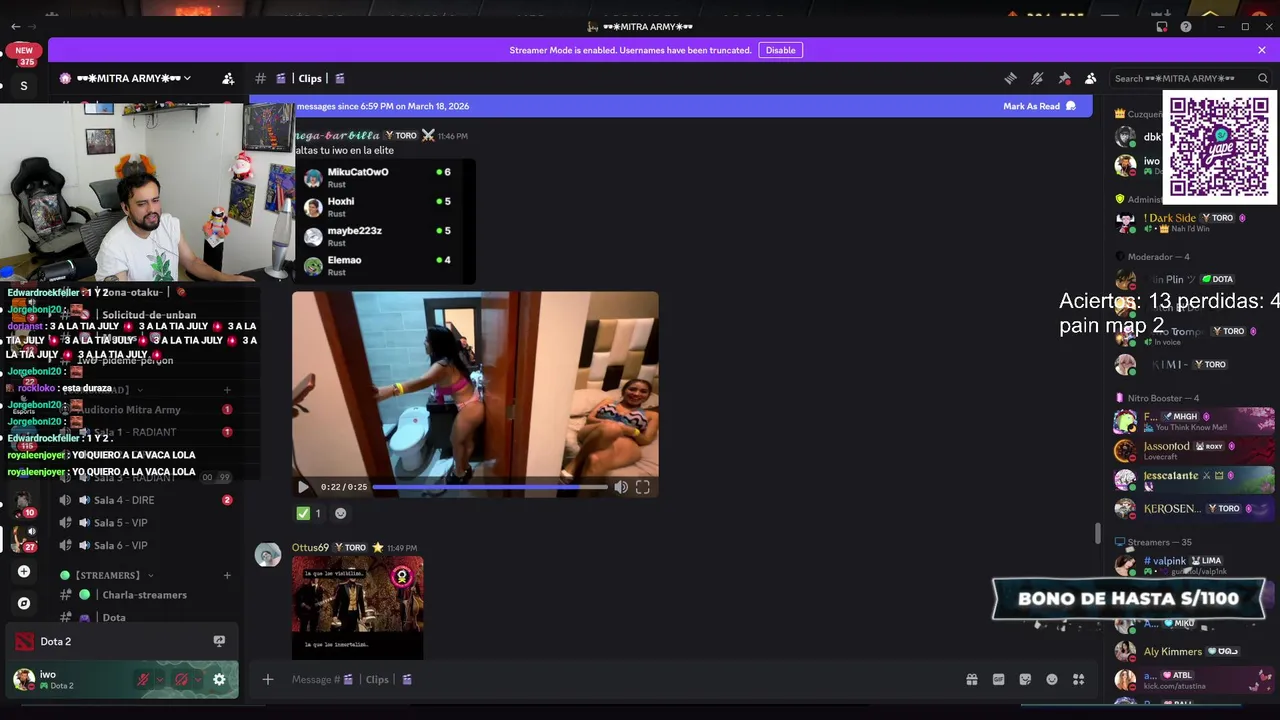This screenshot has height=720, width=1280.
Task: Open invite people icon beside server name
Action: coord(228,78)
